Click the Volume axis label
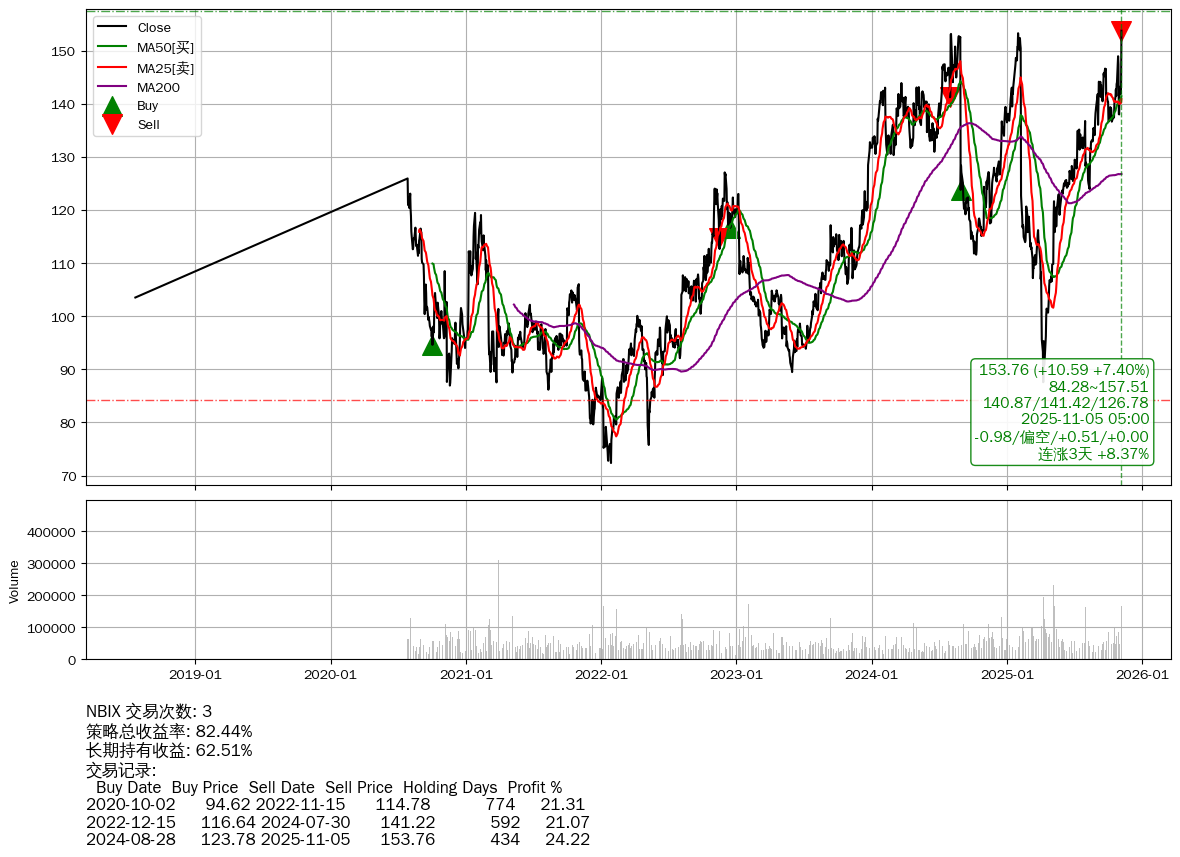1180x857 pixels. [14, 581]
